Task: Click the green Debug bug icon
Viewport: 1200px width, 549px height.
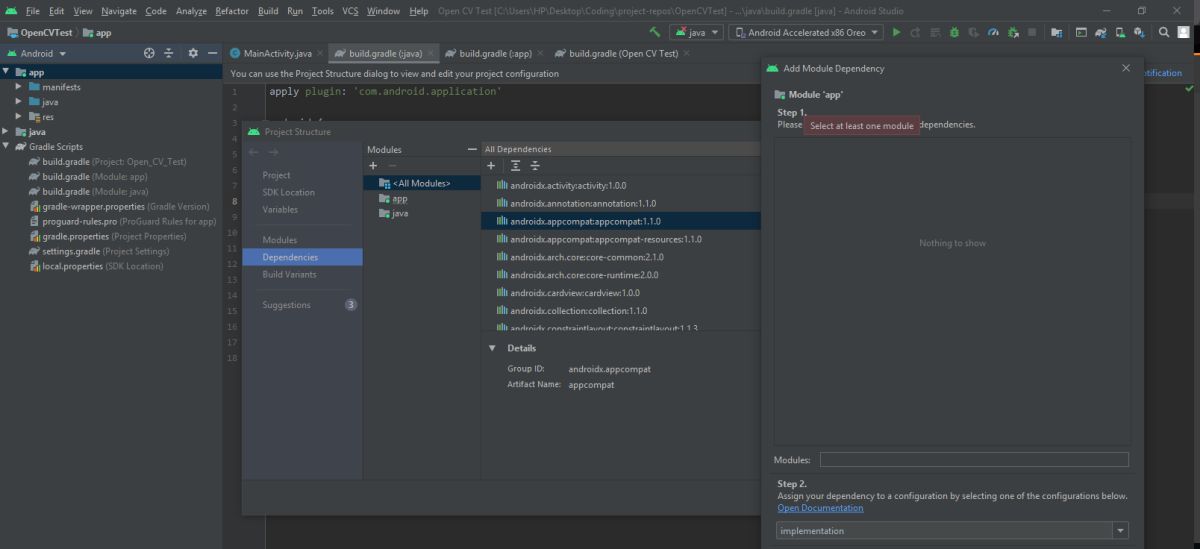Action: [x=954, y=32]
